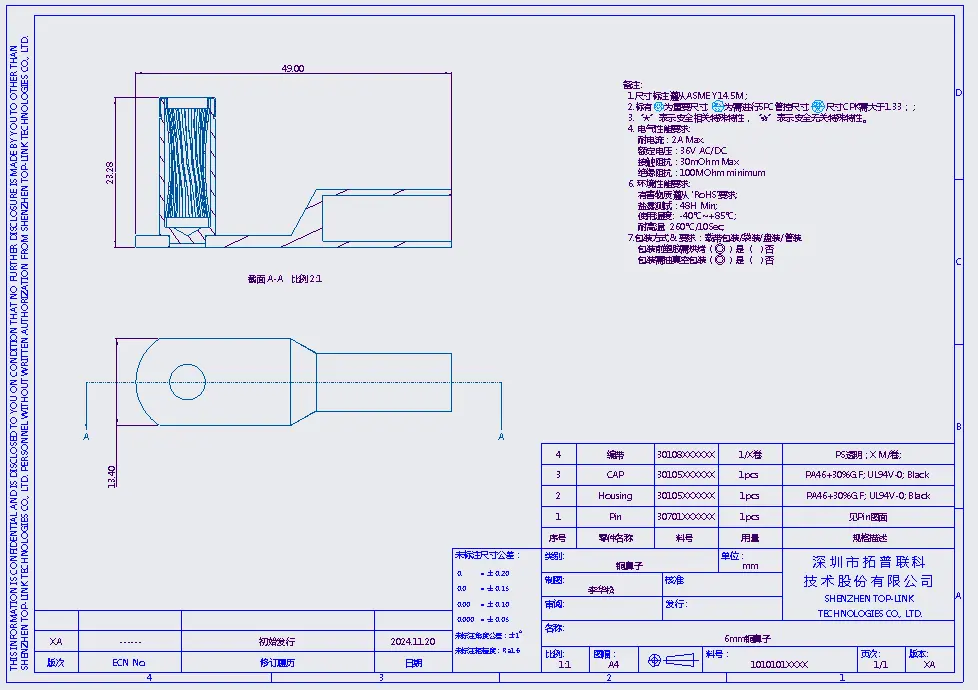The image size is (978, 690).
Task: Click the left section marker A
Action: click(x=86, y=437)
